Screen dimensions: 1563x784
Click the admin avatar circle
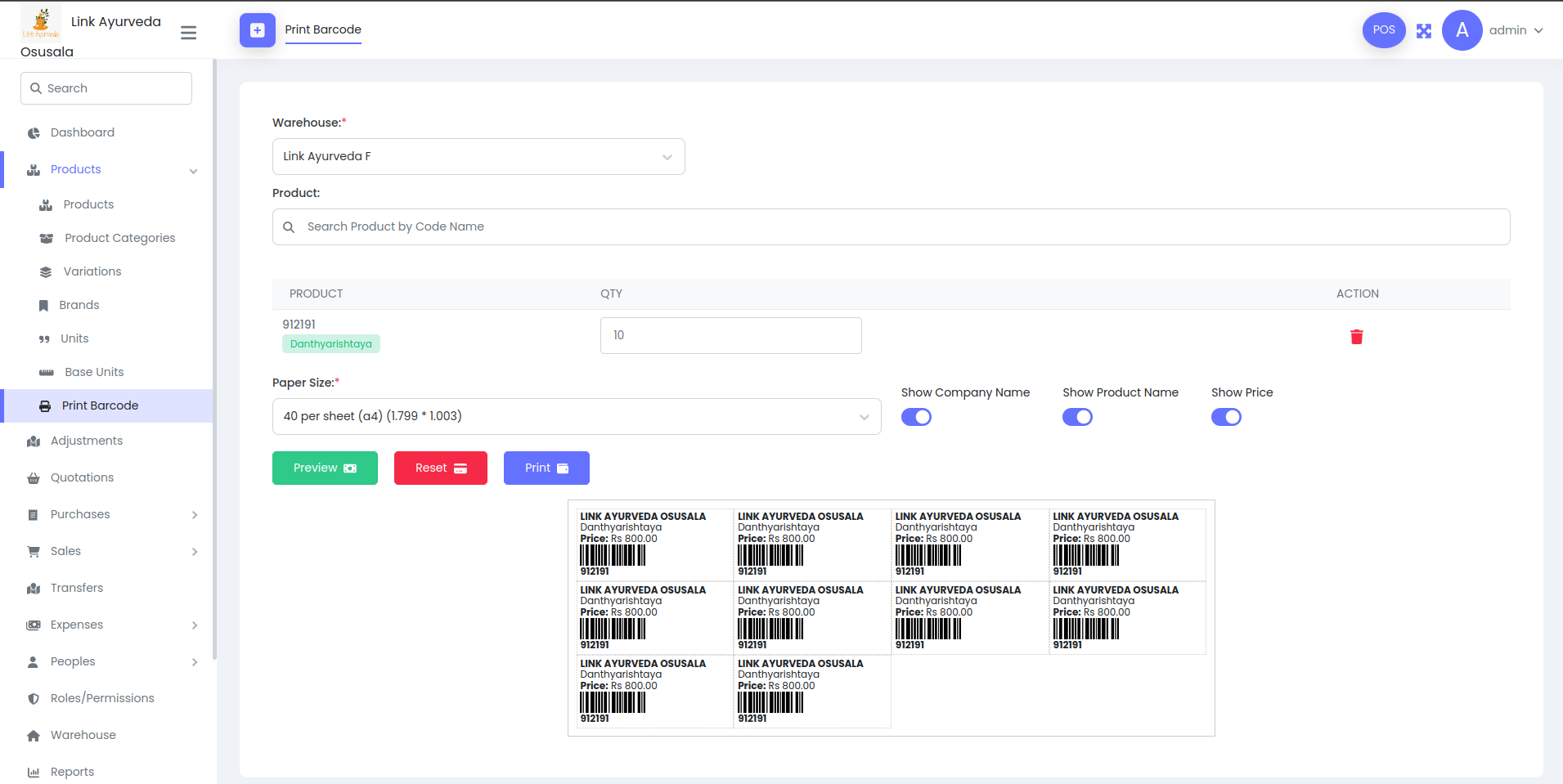click(1462, 30)
